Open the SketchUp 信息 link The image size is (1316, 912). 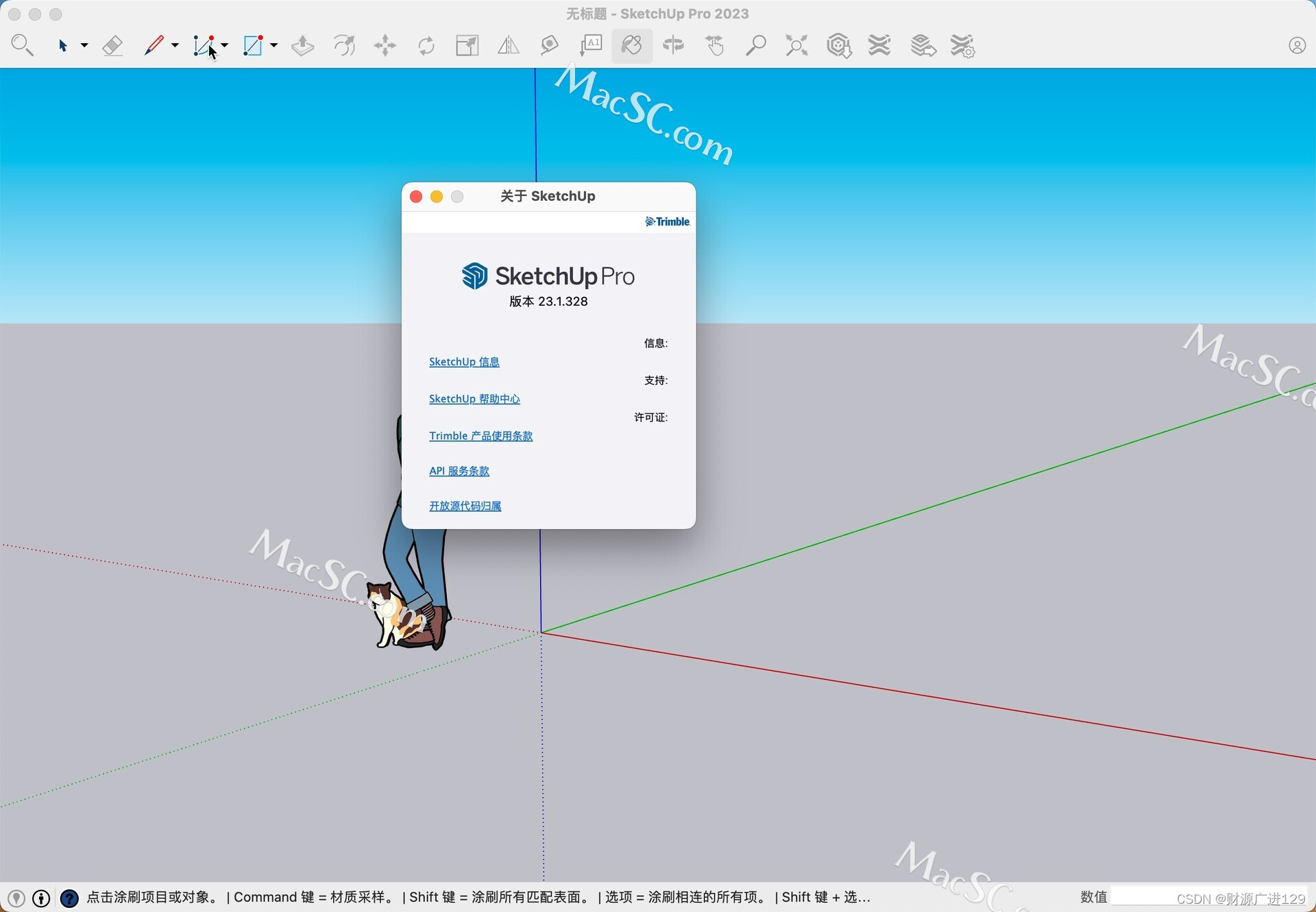click(x=464, y=362)
